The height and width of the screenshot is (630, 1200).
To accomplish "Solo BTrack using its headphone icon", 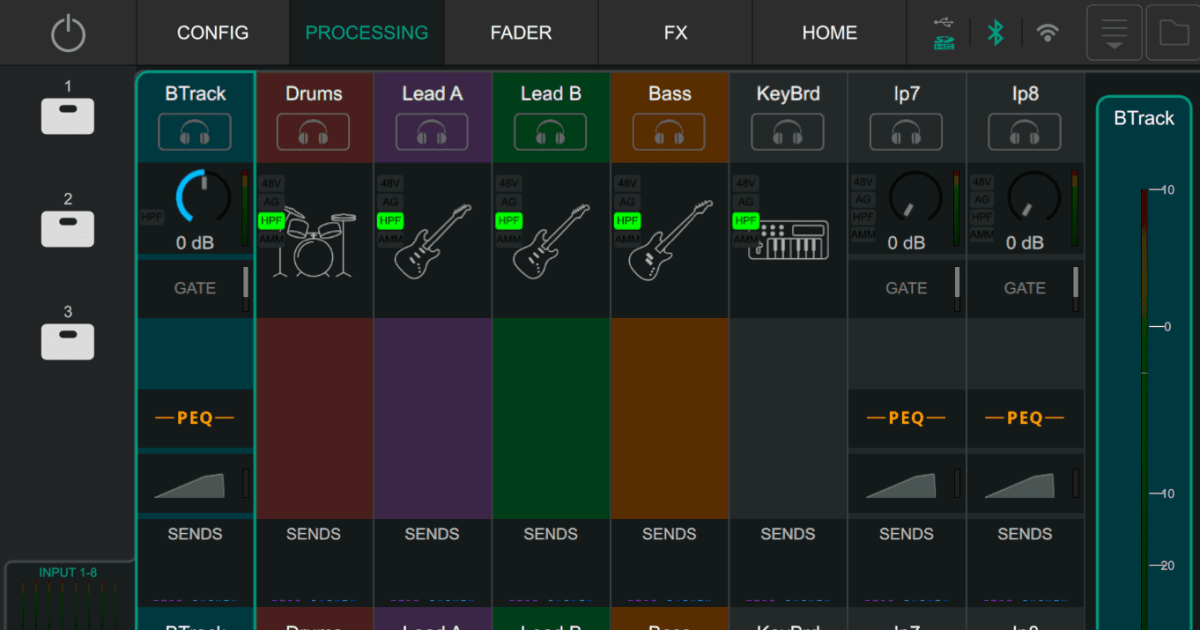I will 195,131.
